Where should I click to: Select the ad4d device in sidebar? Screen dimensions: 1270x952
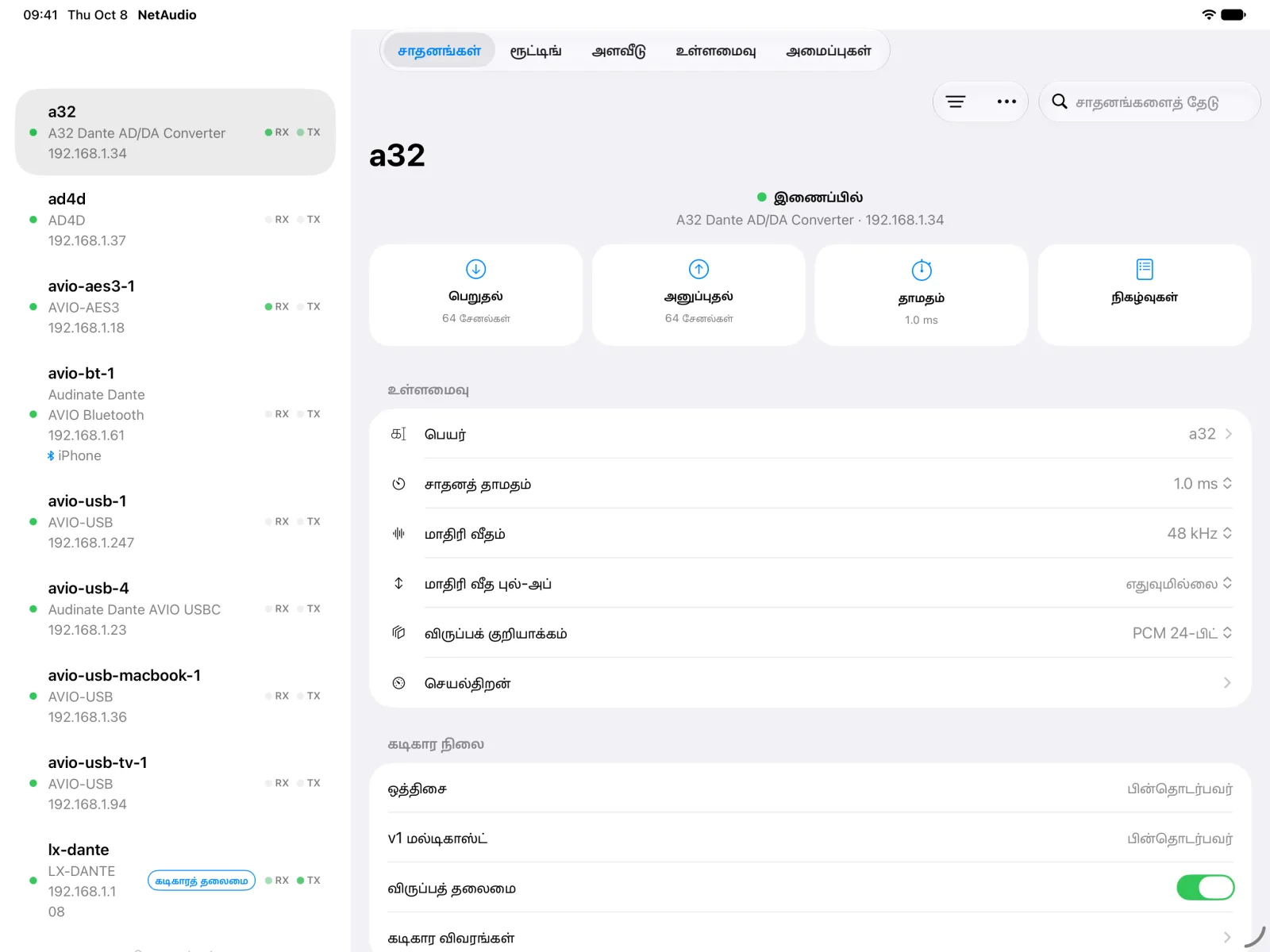(175, 219)
